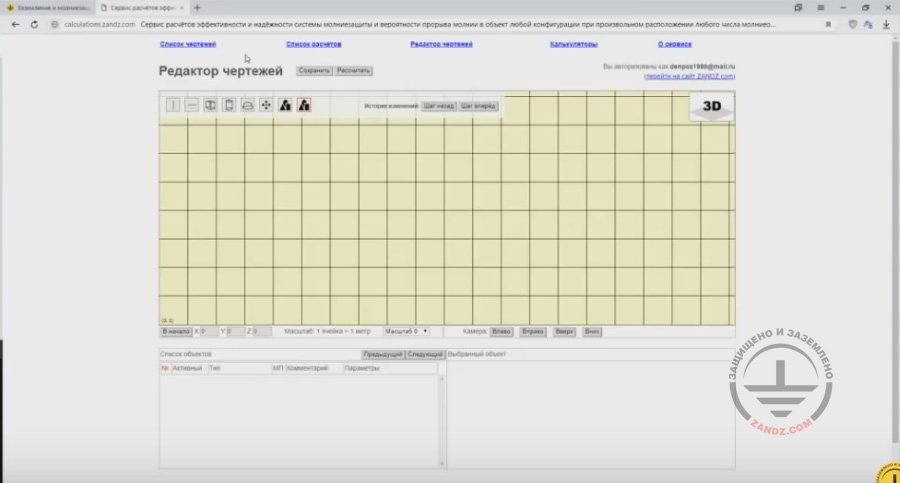The height and width of the screenshot is (483, 900).
Task: Select the box object tool icon
Action: coord(210,105)
